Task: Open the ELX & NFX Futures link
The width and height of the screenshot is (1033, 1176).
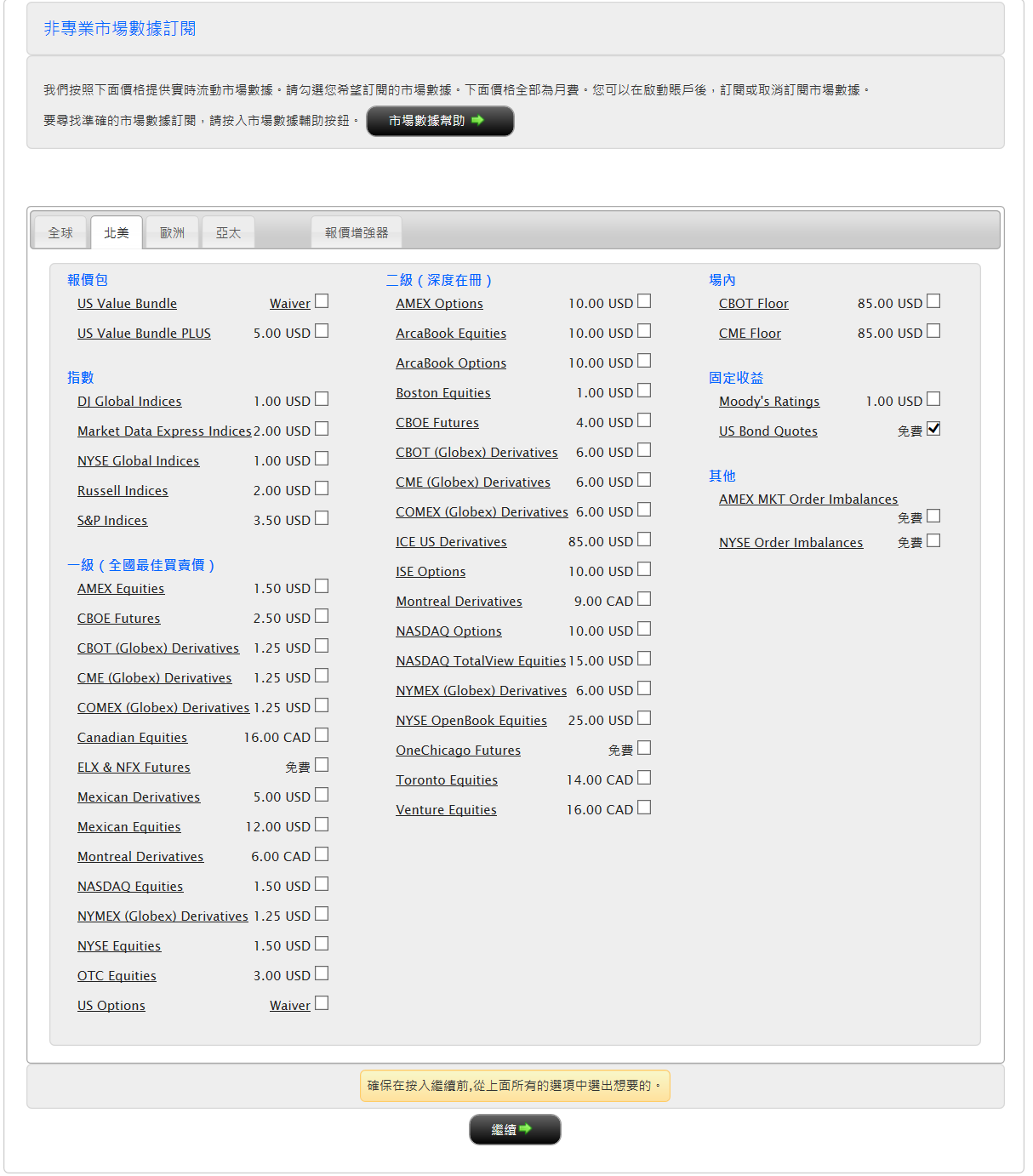Action: point(134,768)
